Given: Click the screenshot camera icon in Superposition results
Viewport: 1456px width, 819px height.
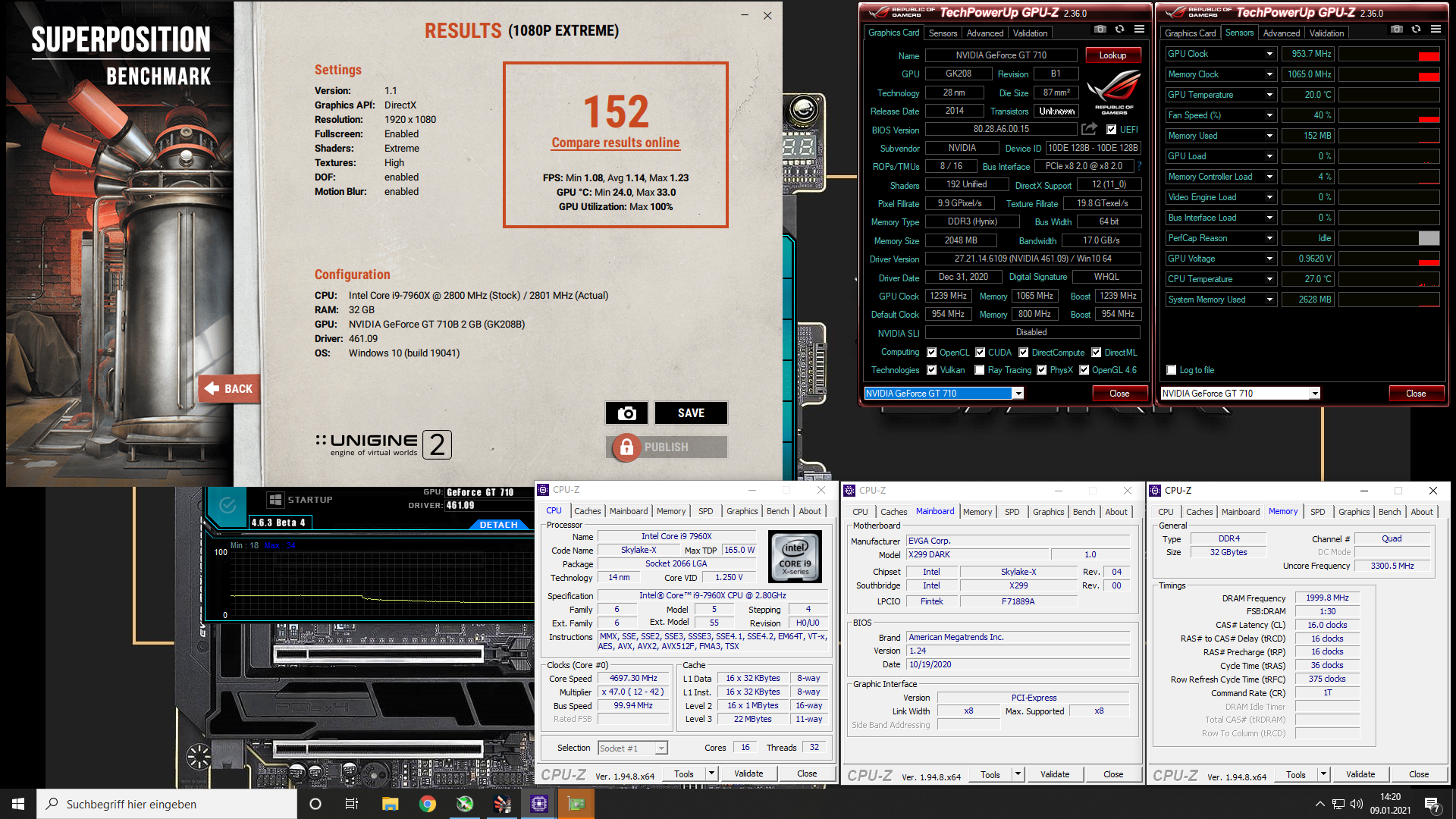Looking at the screenshot, I should (x=626, y=413).
